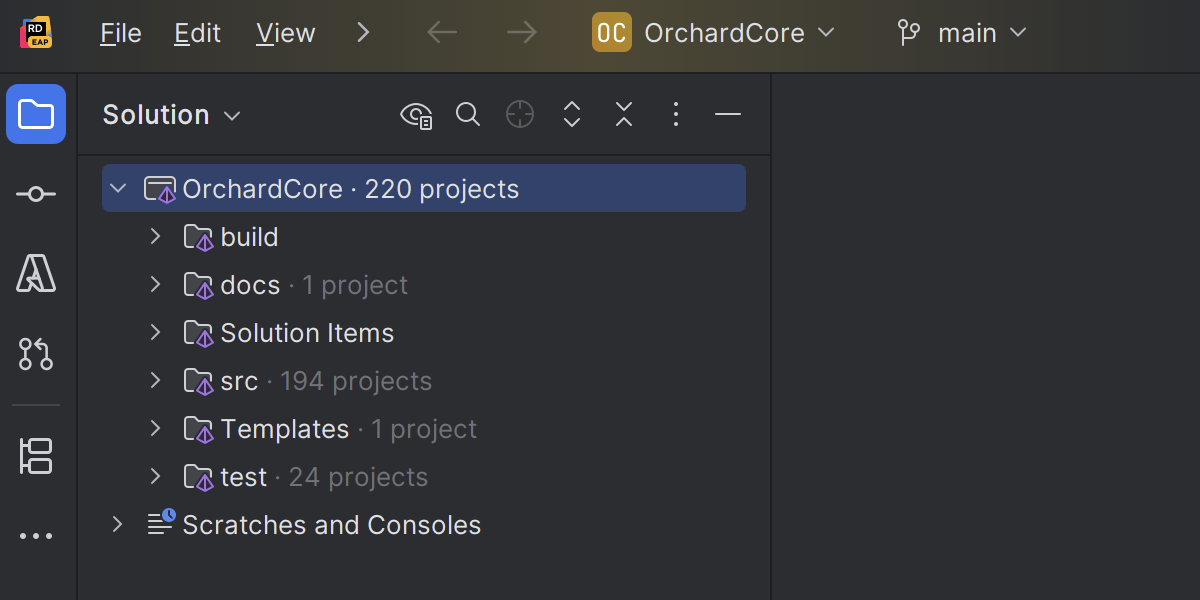The width and height of the screenshot is (1200, 600).
Task: Collapse all nodes in Solution tree
Action: (x=624, y=115)
